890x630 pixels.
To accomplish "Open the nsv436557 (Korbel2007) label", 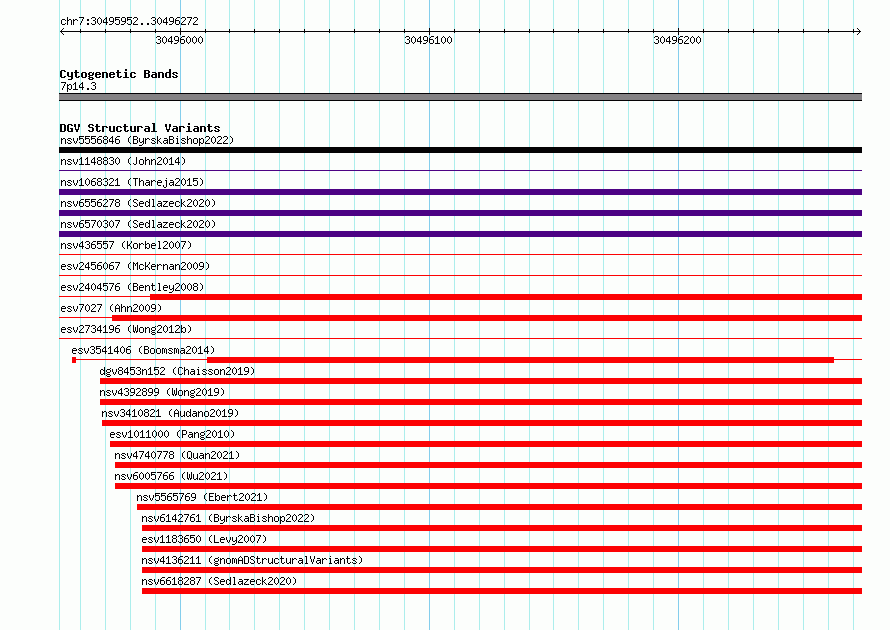I will pyautogui.click(x=126, y=245).
